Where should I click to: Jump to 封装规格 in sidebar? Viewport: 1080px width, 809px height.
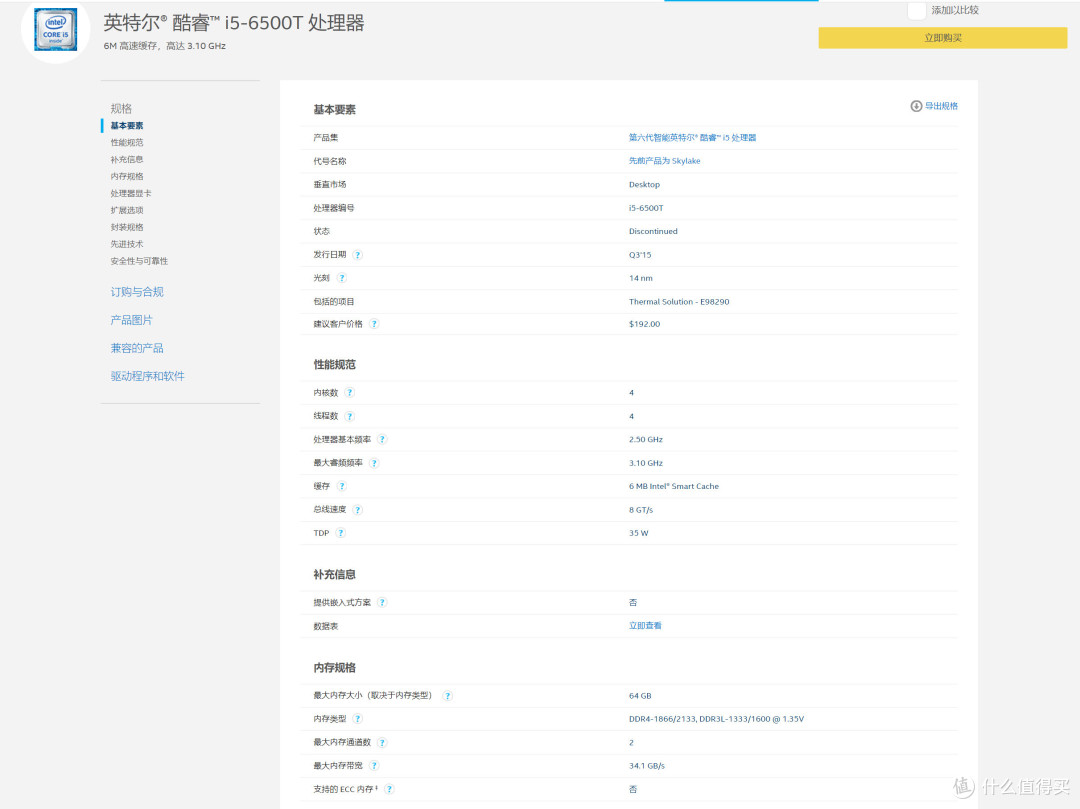(x=127, y=227)
